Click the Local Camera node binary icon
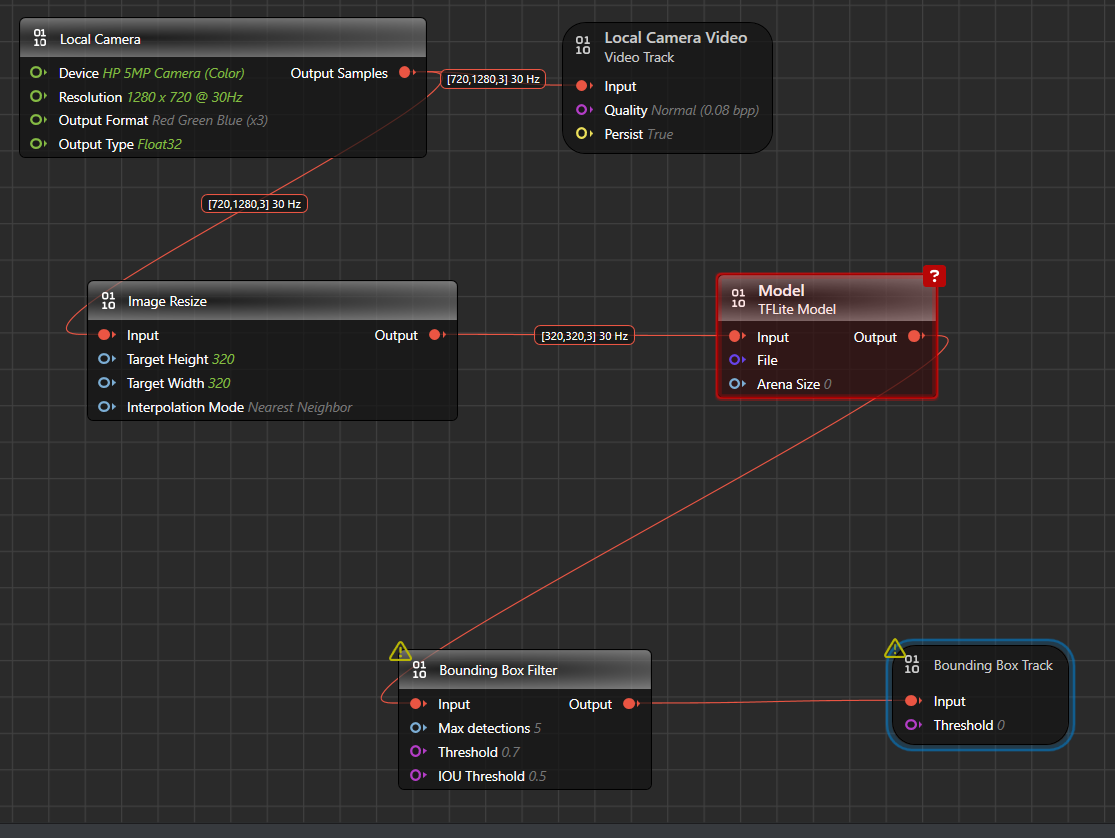1115x838 pixels. 40,38
